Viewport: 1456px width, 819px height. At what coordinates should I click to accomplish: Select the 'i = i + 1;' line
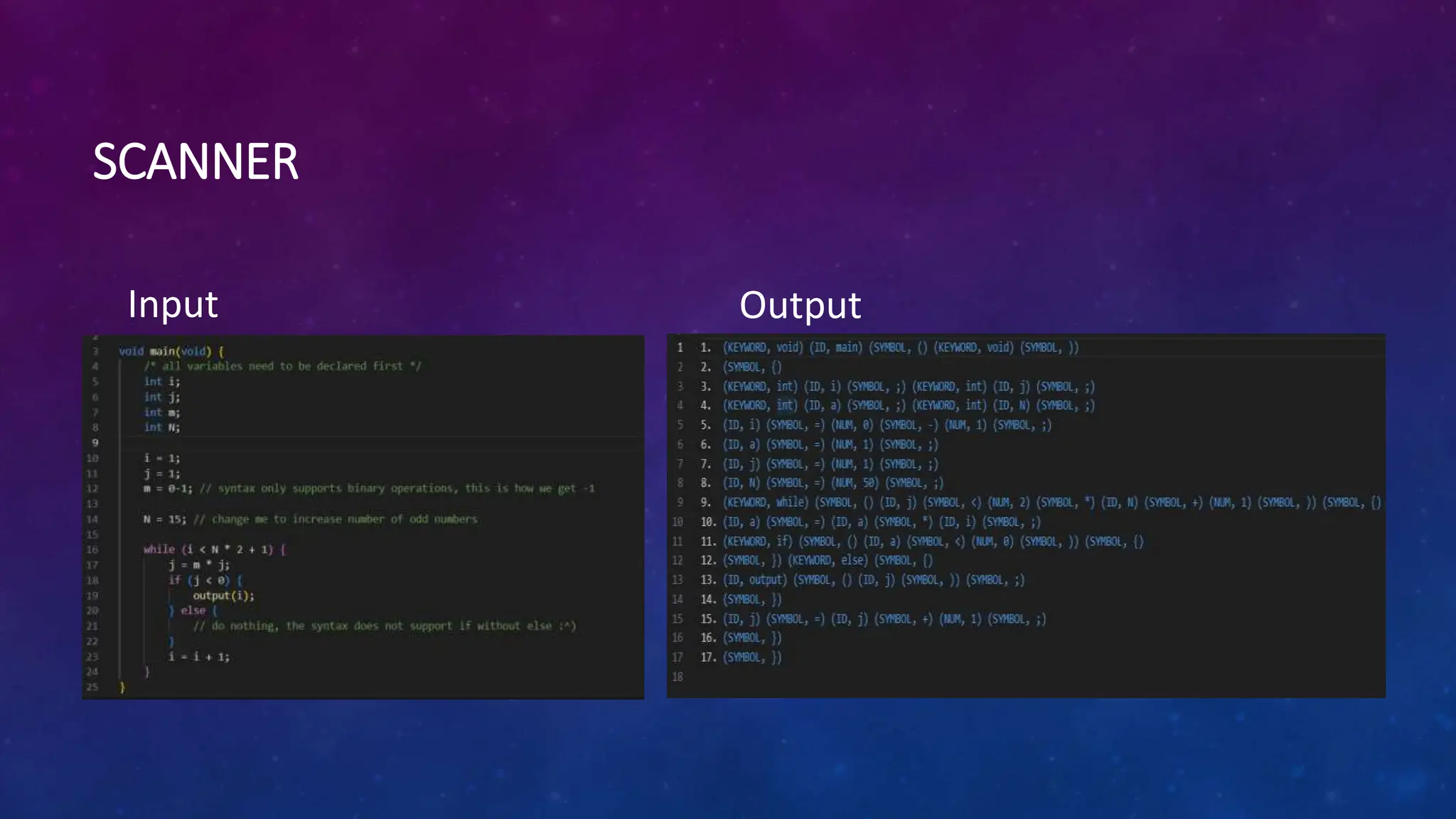click(x=199, y=657)
